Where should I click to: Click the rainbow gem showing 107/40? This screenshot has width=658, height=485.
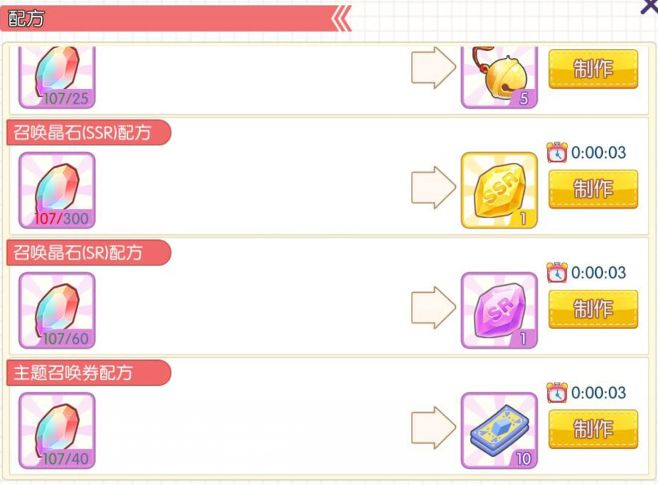56,429
